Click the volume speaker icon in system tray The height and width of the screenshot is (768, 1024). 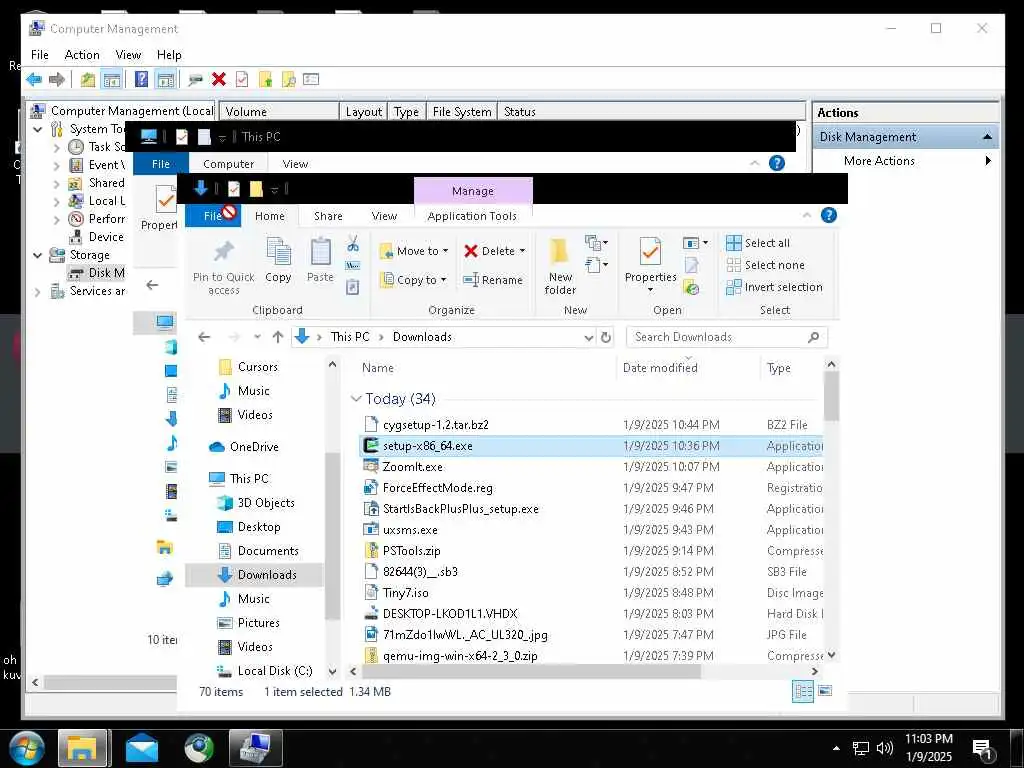pos(885,748)
